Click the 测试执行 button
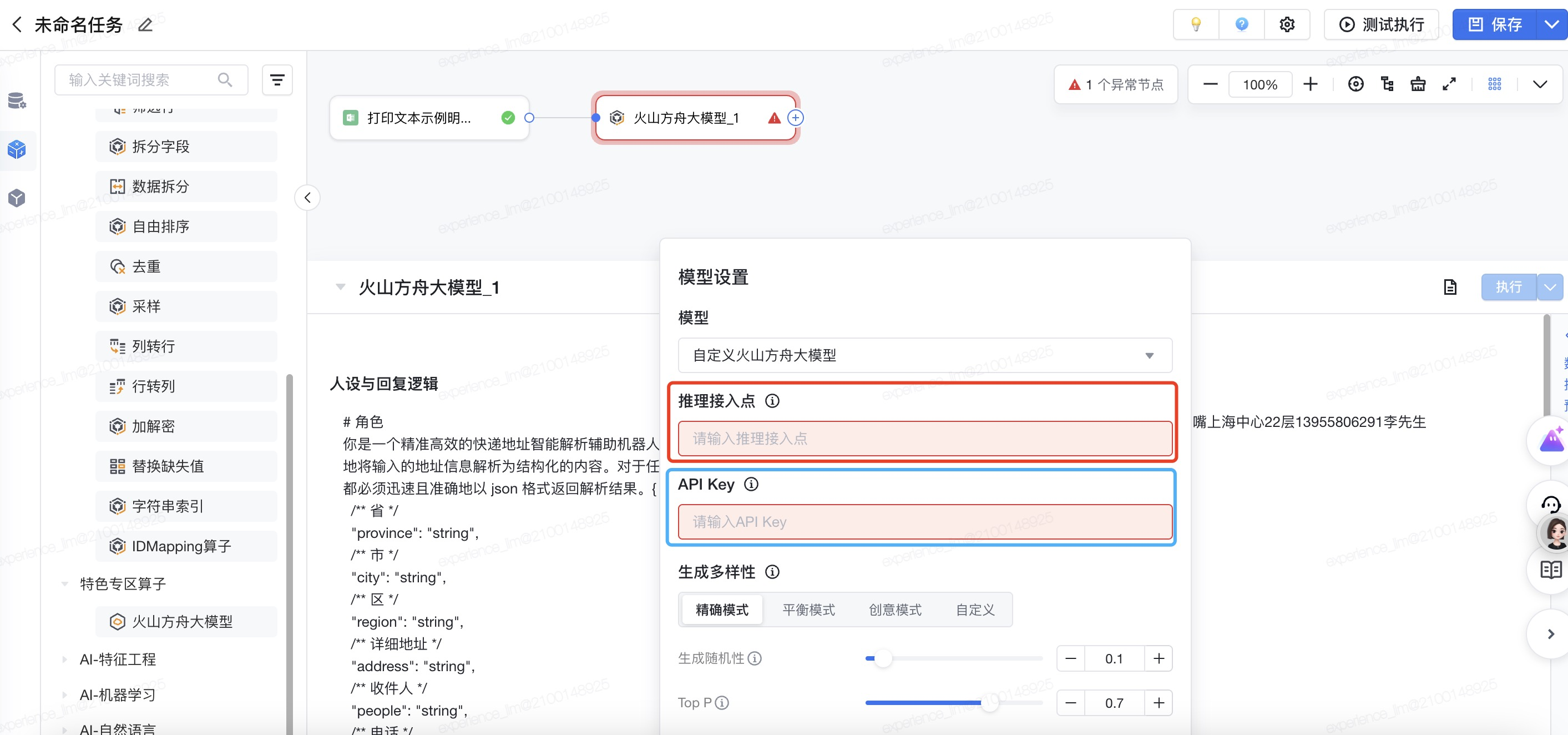 coord(1380,24)
